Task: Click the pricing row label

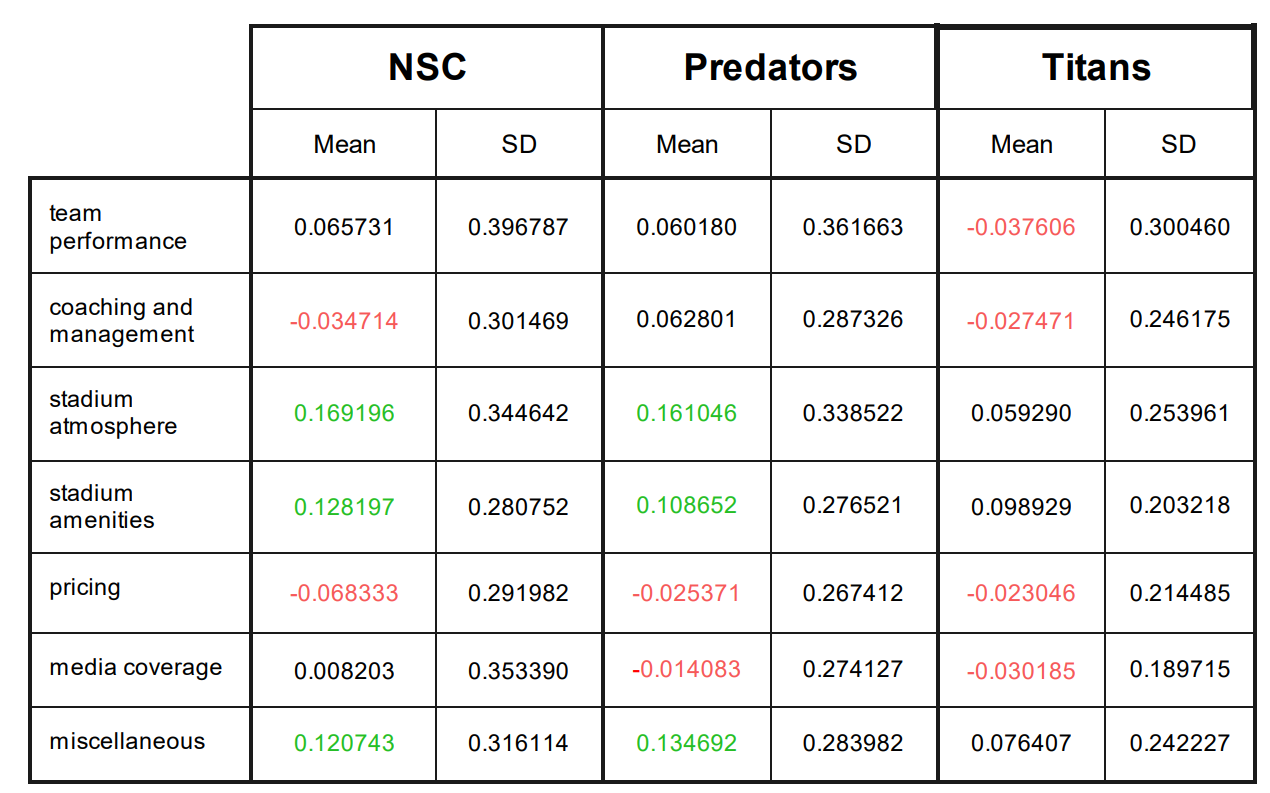Action: pyautogui.click(x=85, y=587)
